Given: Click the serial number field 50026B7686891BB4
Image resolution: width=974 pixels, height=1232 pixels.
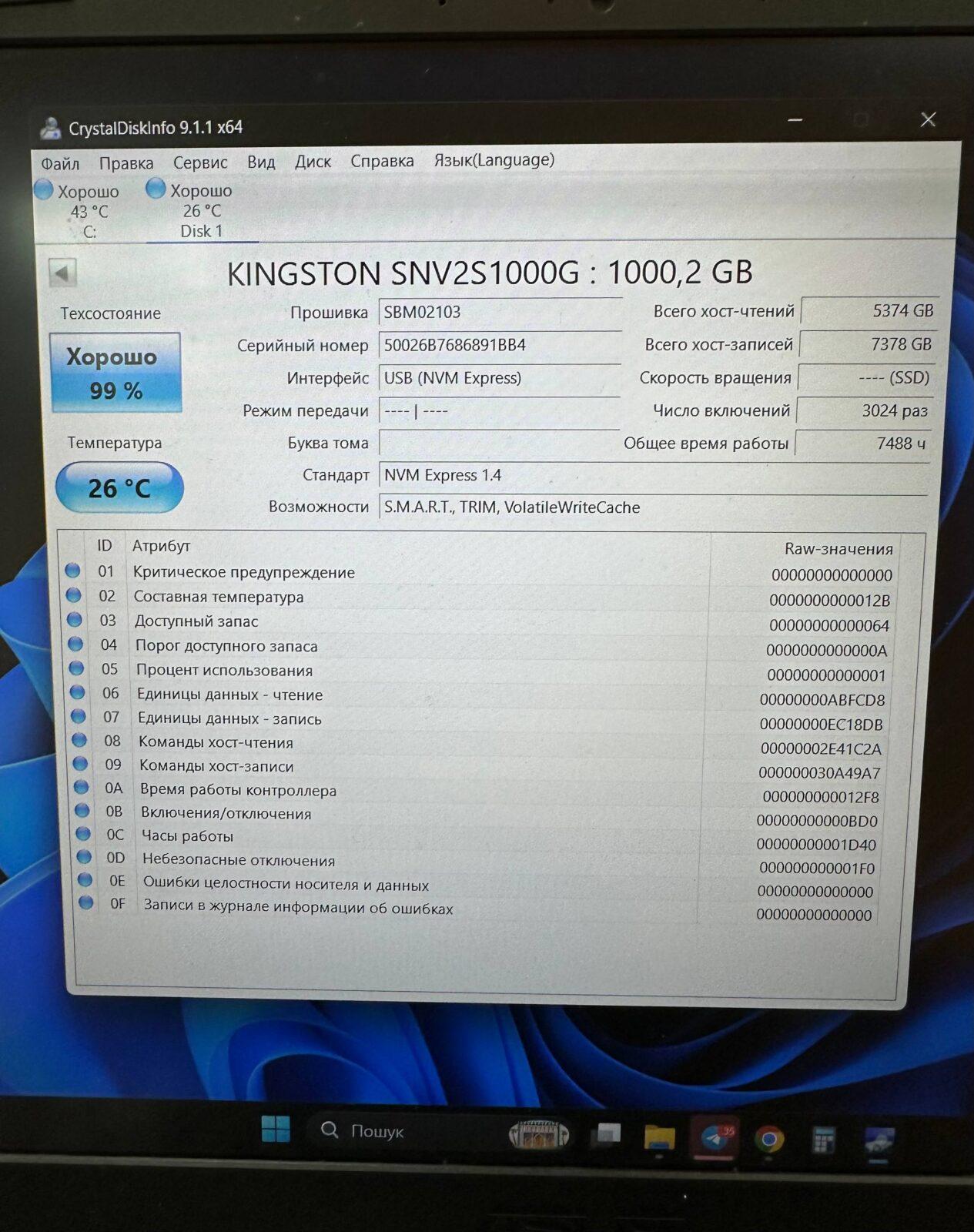Looking at the screenshot, I should pos(499,345).
